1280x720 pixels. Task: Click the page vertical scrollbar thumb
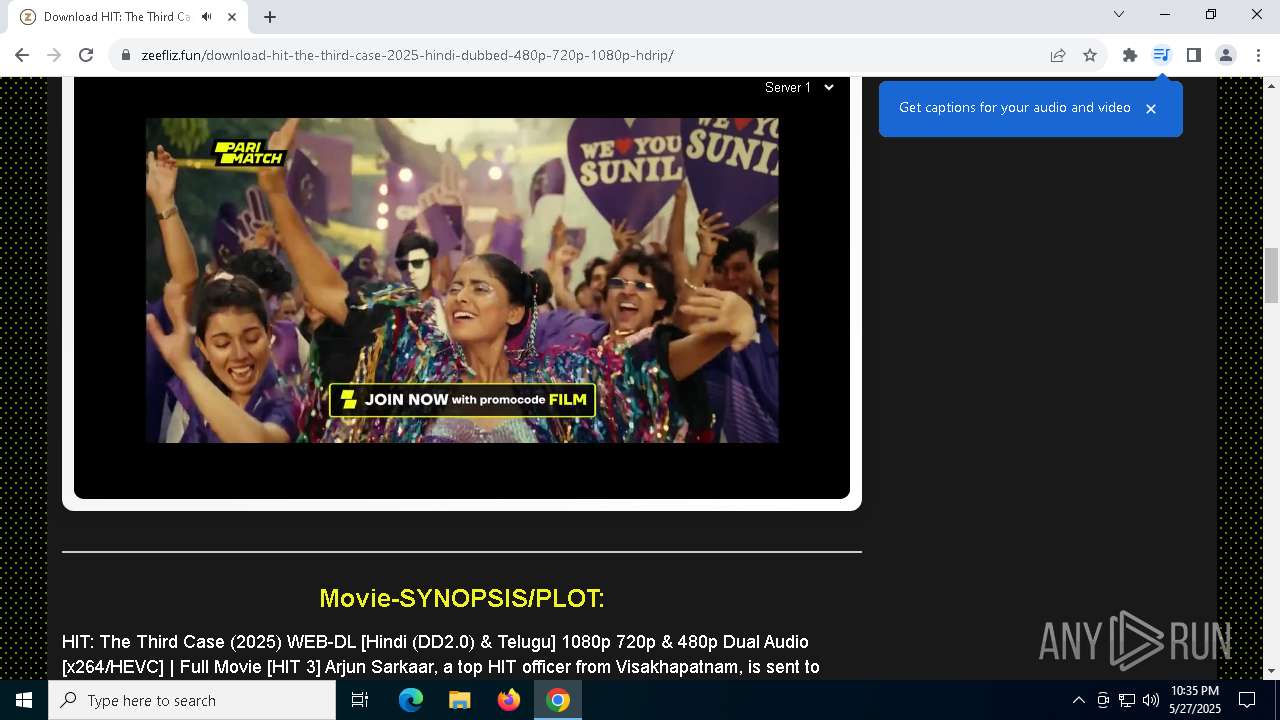1271,274
